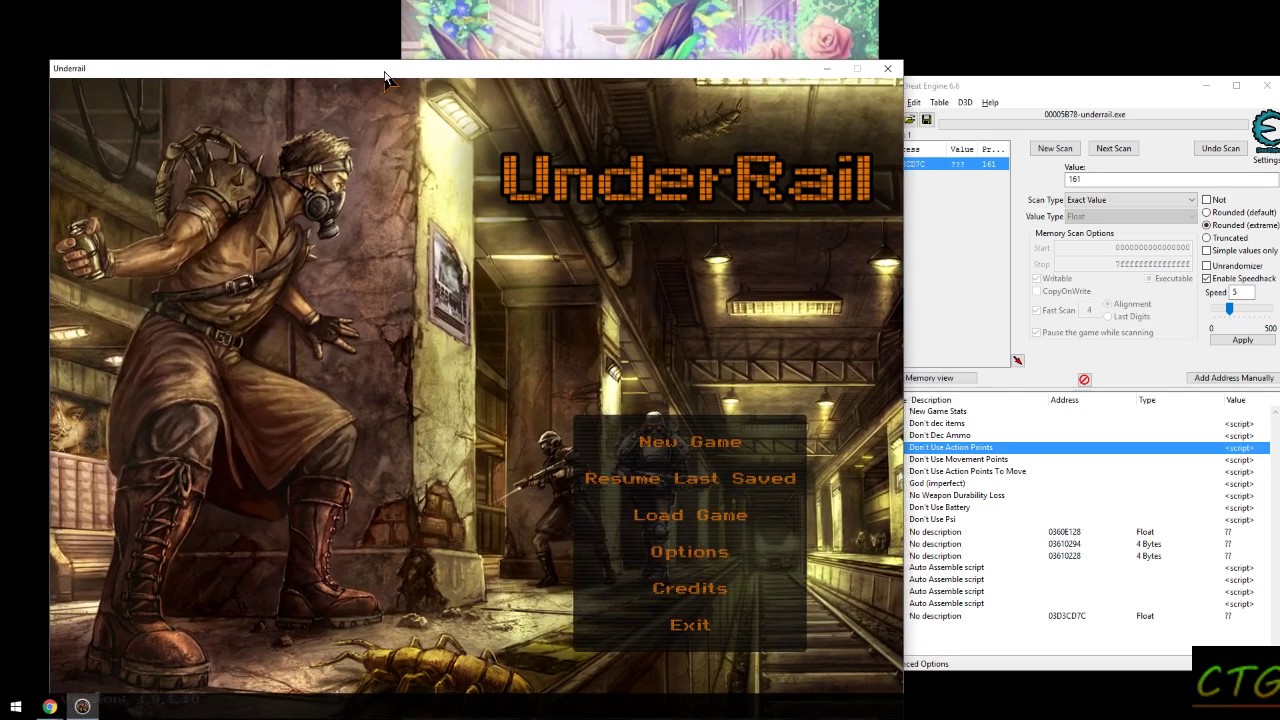This screenshot has height=720, width=1280.
Task: Toggle Pause the game while scanning
Action: coord(1037,332)
